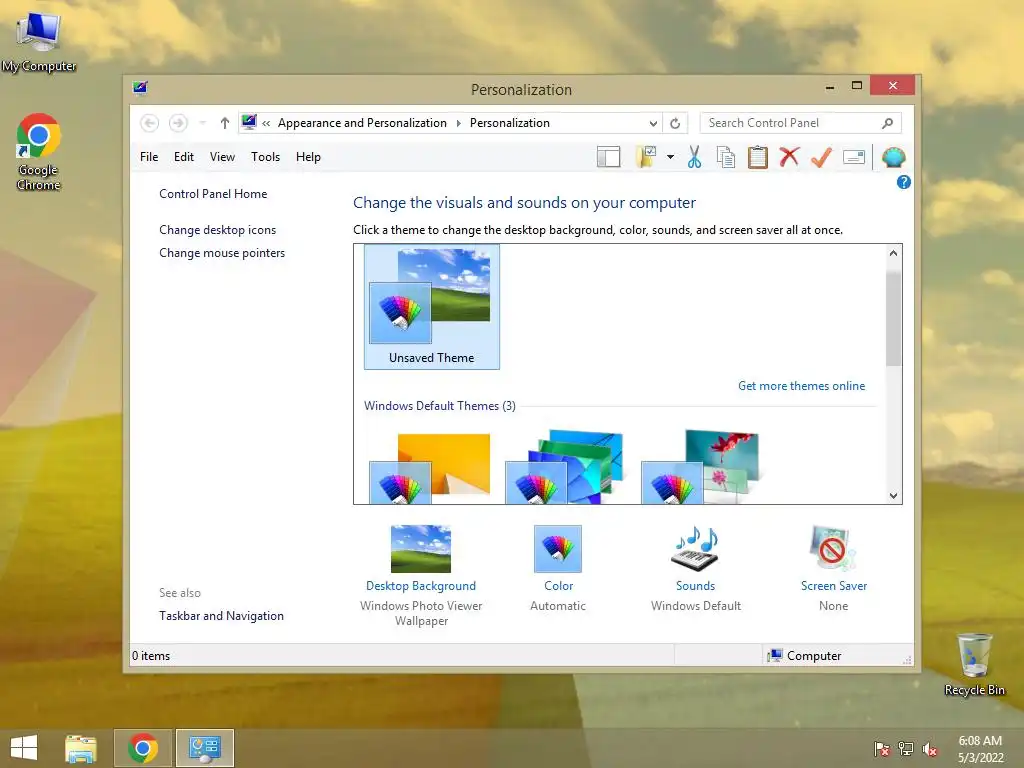1024x768 pixels.
Task: Click the Copy toolbar icon
Action: pos(726,157)
